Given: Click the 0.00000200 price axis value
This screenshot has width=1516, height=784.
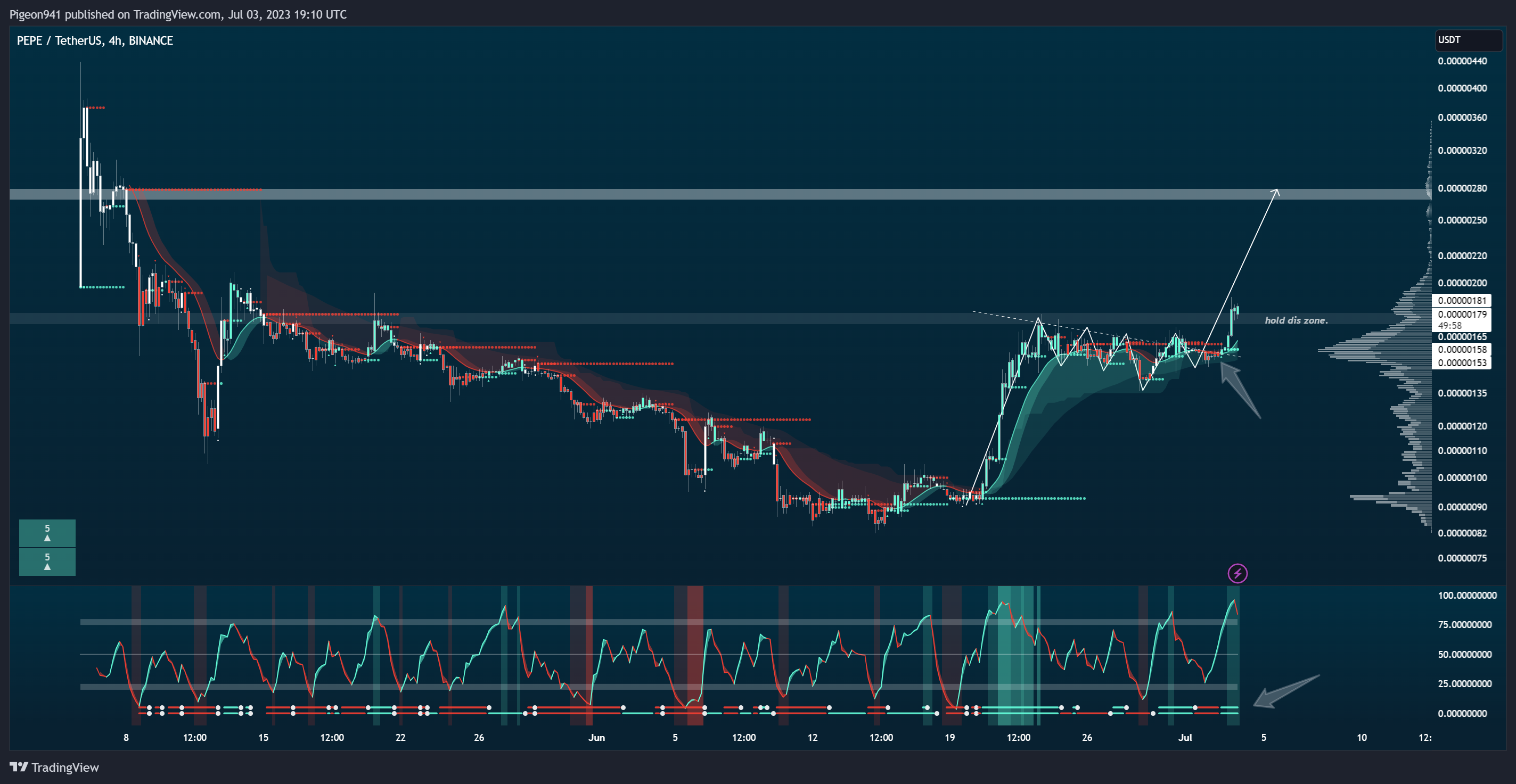Looking at the screenshot, I should point(1462,283).
